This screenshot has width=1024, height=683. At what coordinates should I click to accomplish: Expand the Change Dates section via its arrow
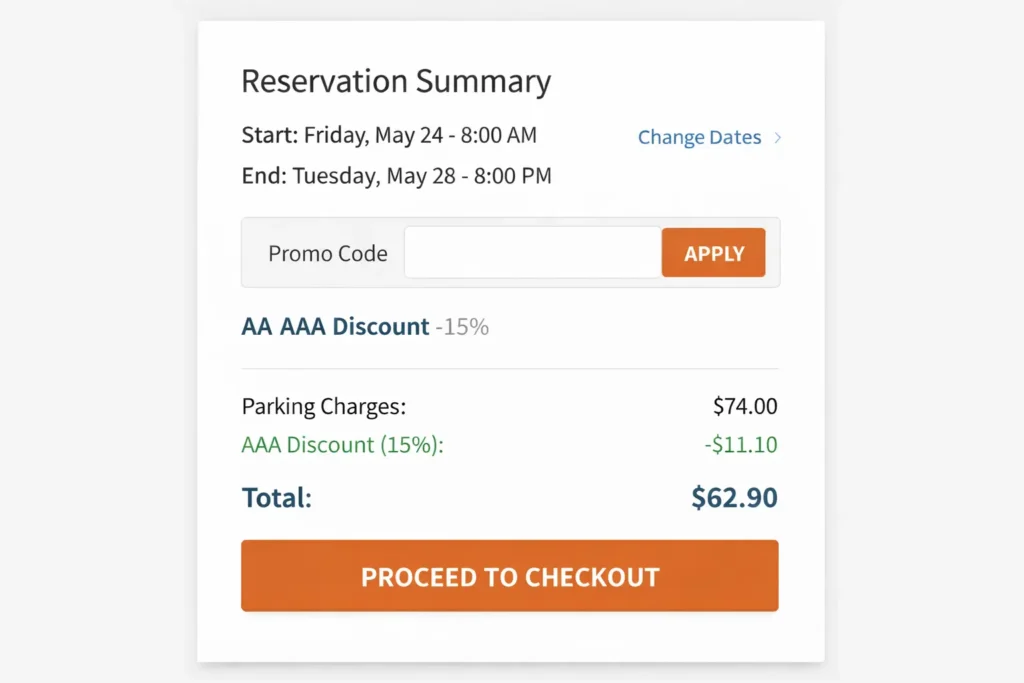tap(778, 137)
